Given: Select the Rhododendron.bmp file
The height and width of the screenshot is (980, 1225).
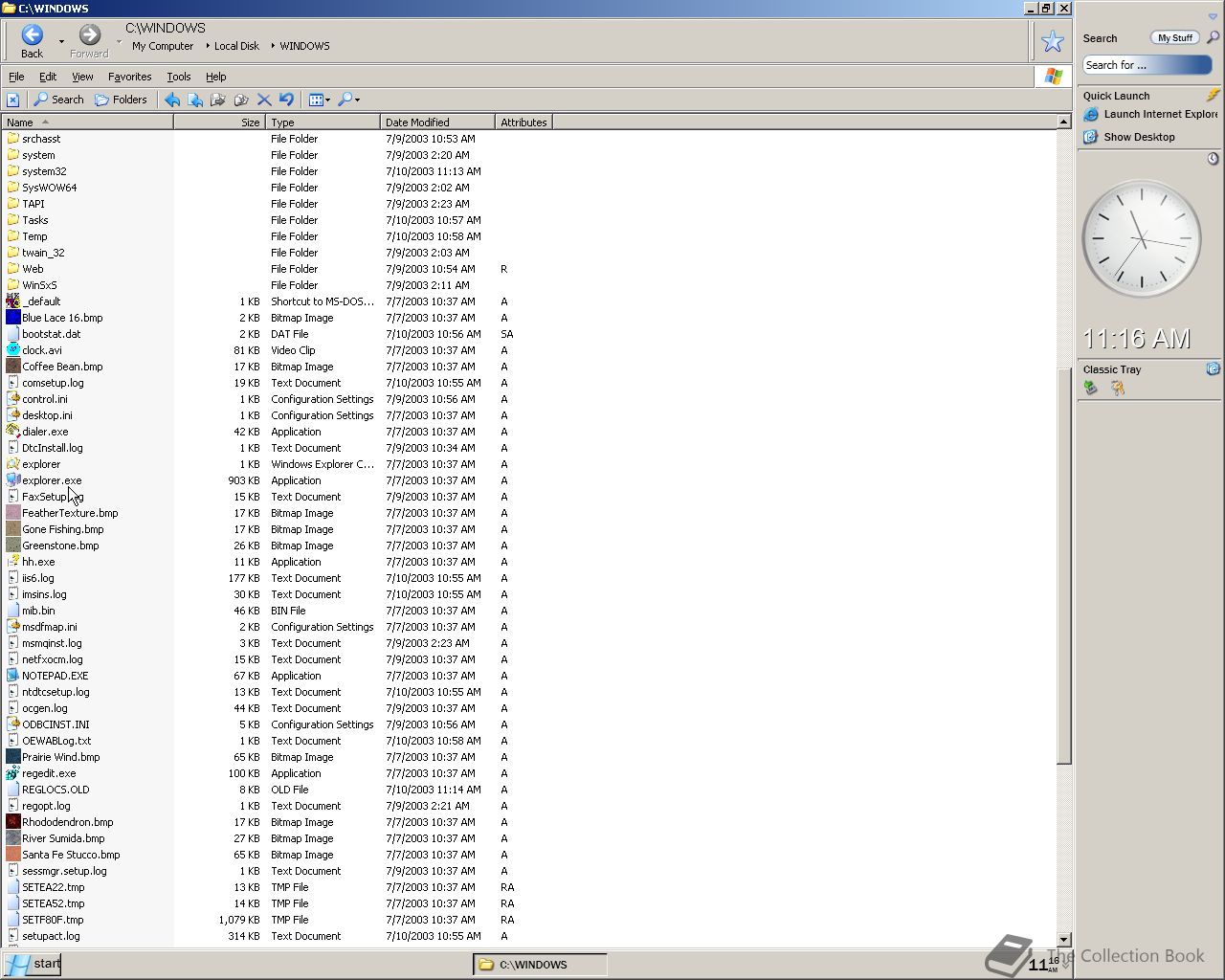Looking at the screenshot, I should 59,822.
